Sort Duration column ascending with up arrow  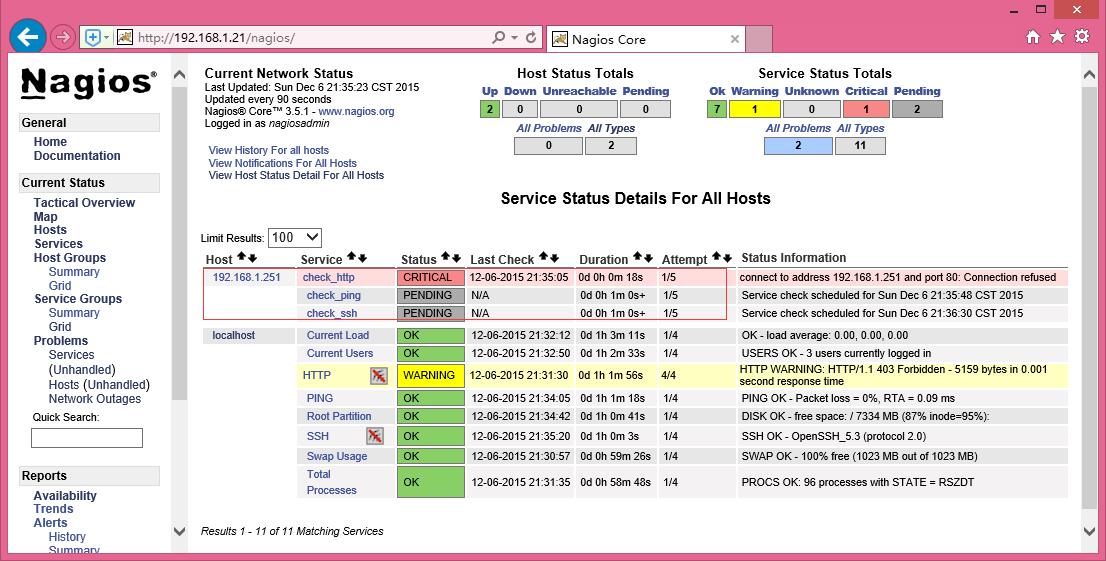tap(638, 258)
